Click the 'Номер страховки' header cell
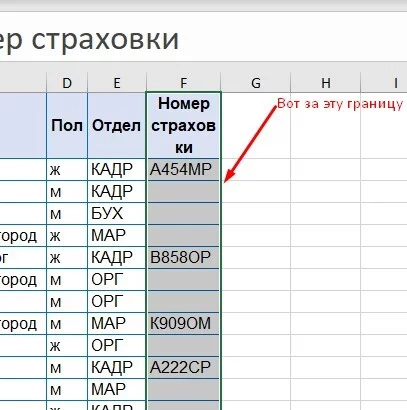Viewport: 407px width, 410px height. click(184, 126)
